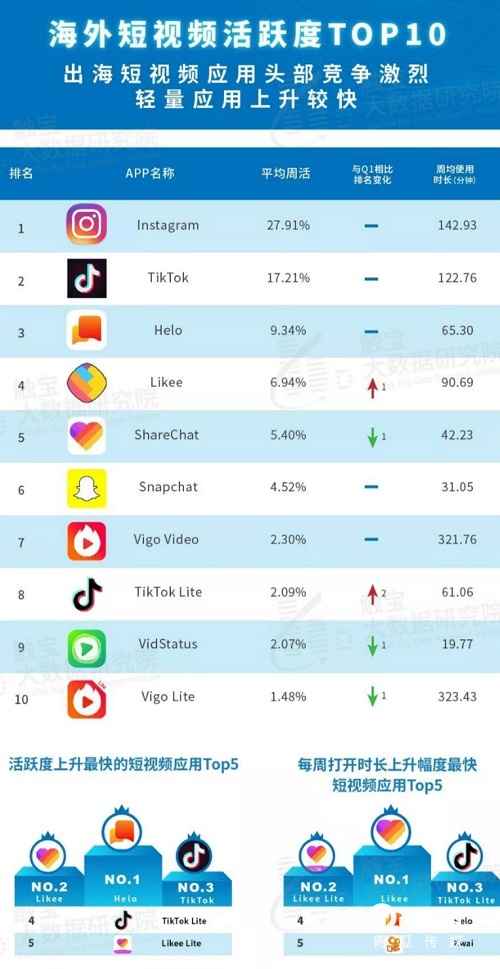500x969 pixels.
Task: Click the Instagram app icon
Action: pyautogui.click(x=87, y=224)
